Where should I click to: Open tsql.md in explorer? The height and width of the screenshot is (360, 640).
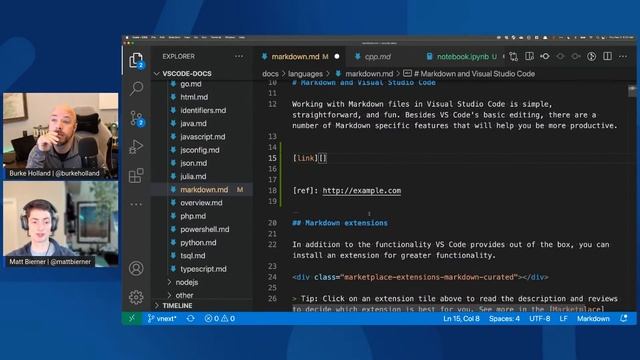click(193, 256)
